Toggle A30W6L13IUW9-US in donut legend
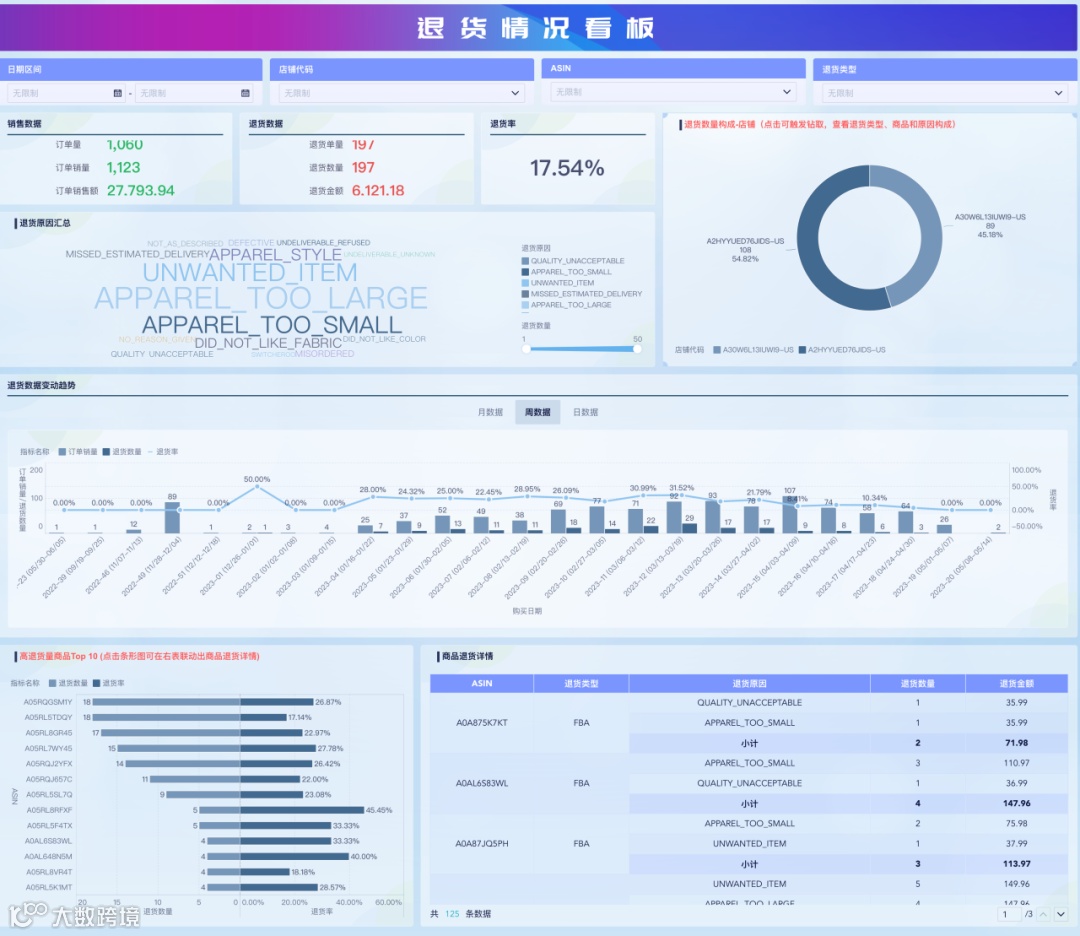The height and width of the screenshot is (936, 1080). 753,350
